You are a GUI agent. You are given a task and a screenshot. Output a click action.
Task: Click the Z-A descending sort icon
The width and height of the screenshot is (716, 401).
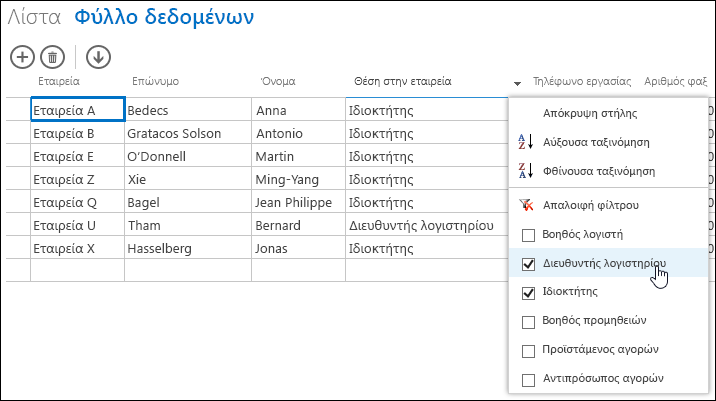526,171
